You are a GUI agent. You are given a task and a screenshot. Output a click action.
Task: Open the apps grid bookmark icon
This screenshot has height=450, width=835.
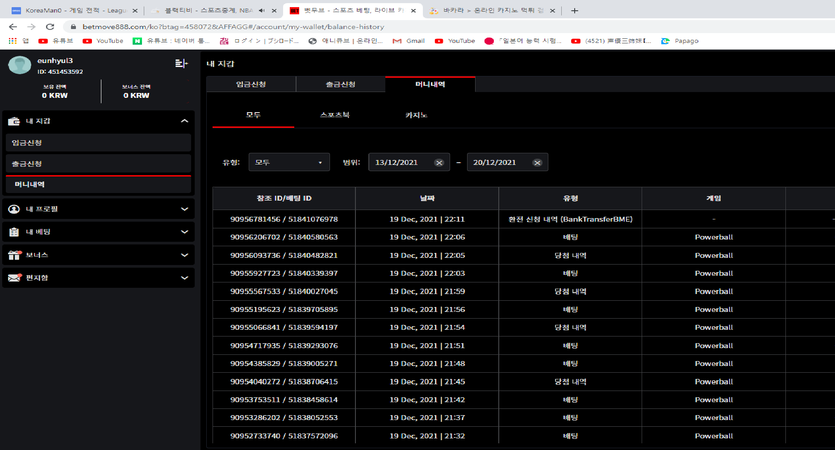[12, 40]
